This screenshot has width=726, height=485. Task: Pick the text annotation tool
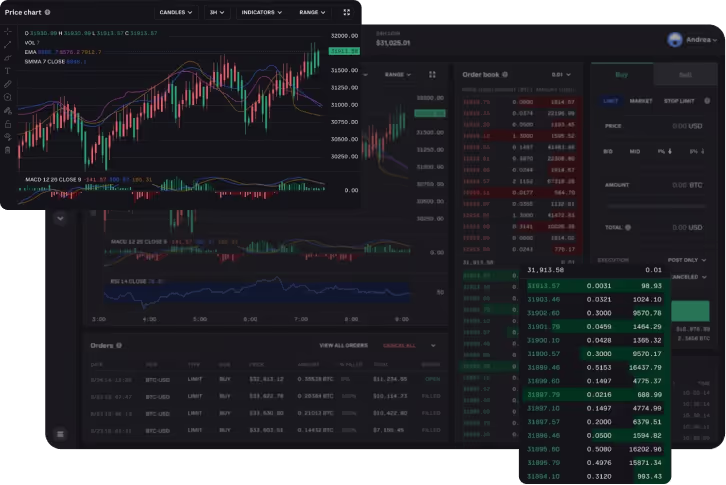coord(8,71)
